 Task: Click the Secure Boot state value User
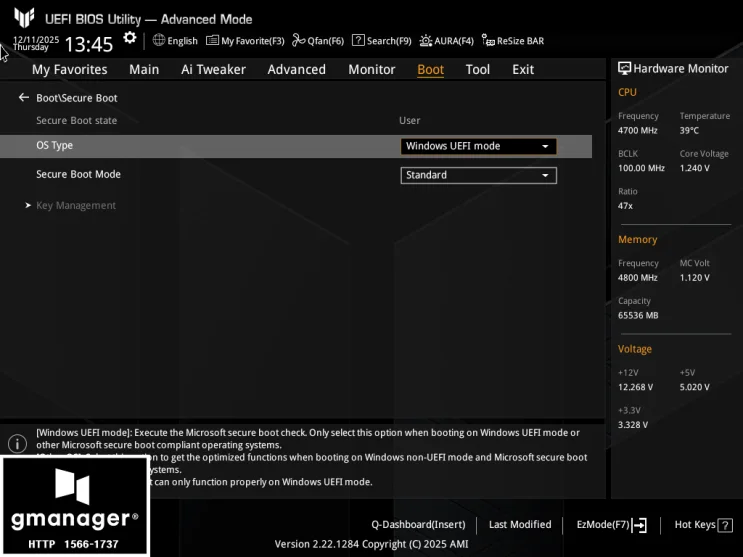pyautogui.click(x=409, y=120)
